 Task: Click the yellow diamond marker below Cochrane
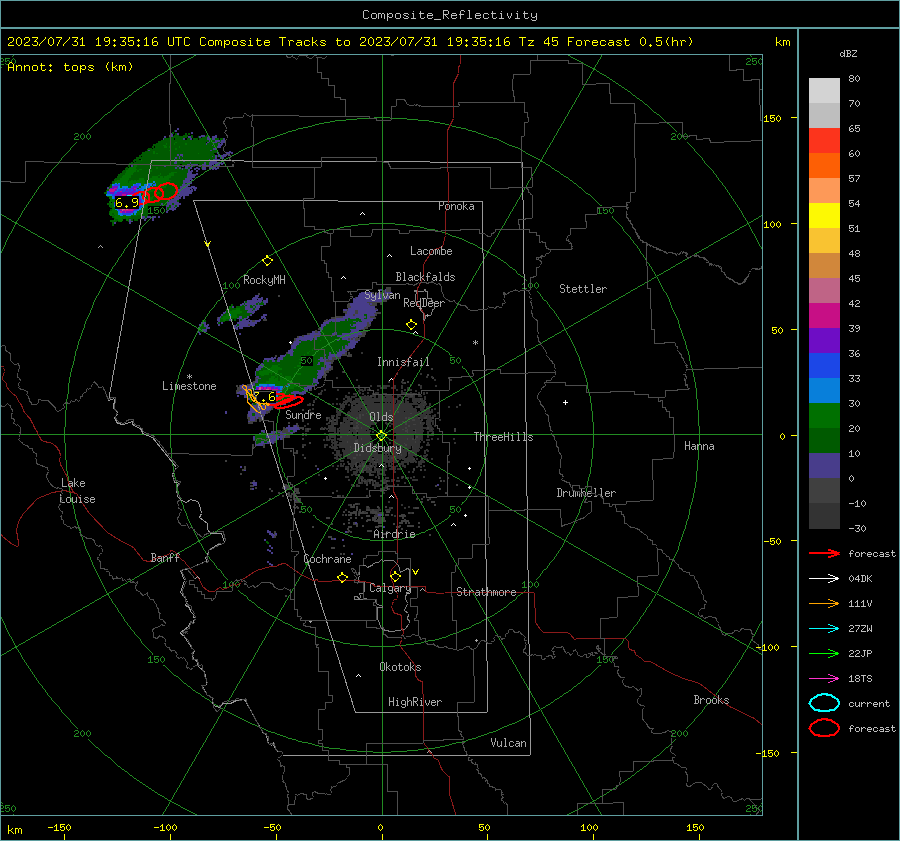coord(342,578)
